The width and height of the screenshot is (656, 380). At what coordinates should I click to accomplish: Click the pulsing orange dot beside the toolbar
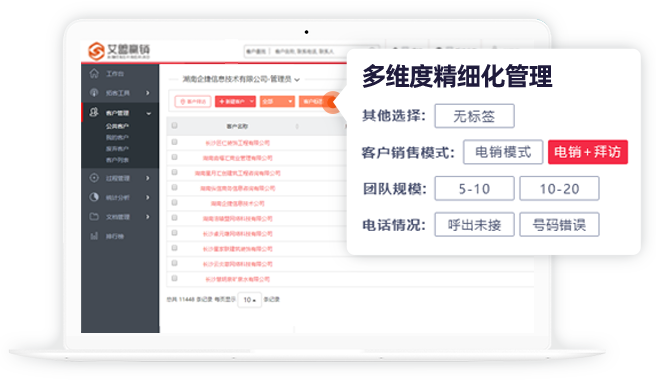click(x=333, y=102)
